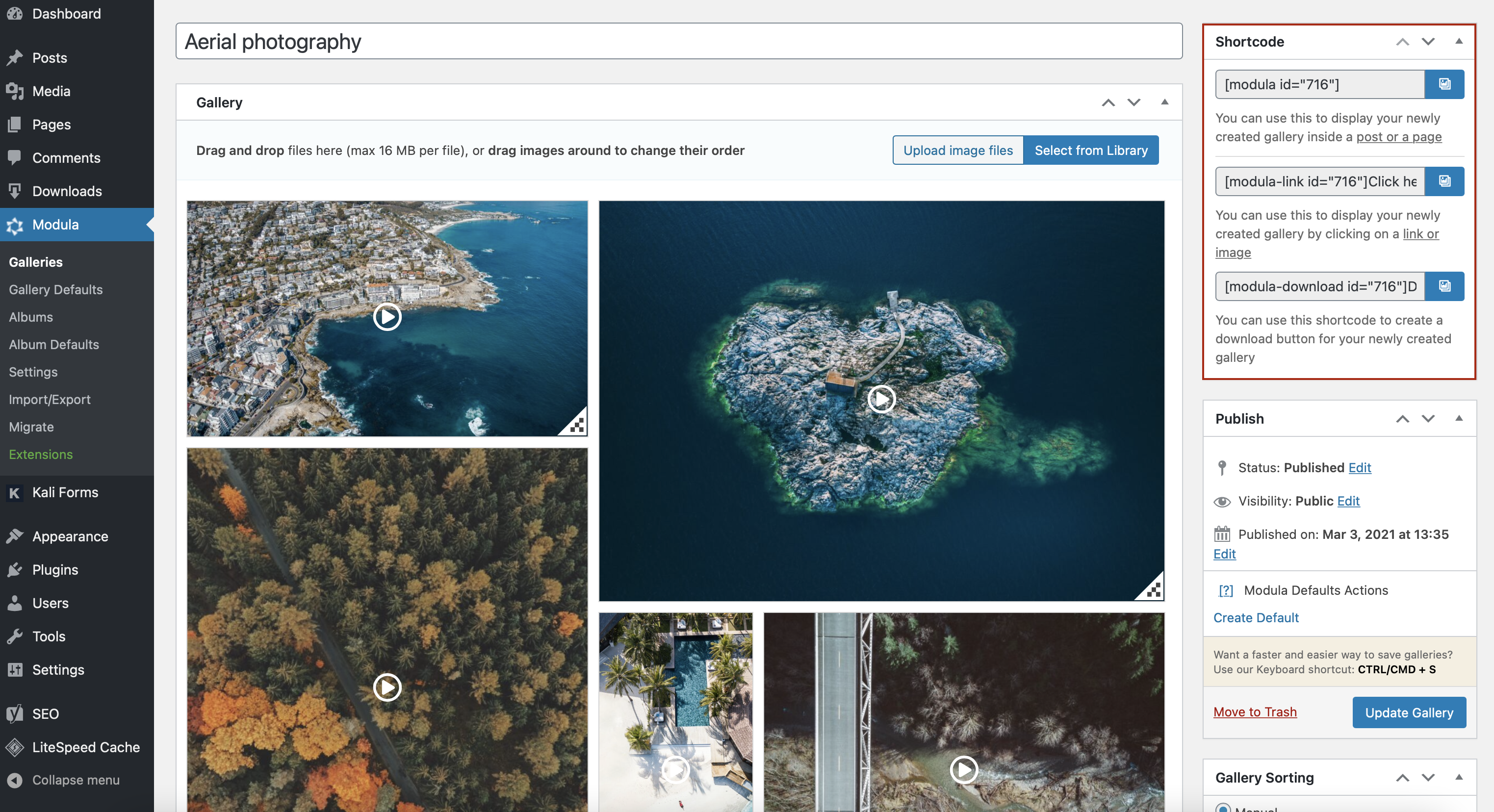Click the Update Gallery button
The height and width of the screenshot is (812, 1494).
click(x=1409, y=712)
